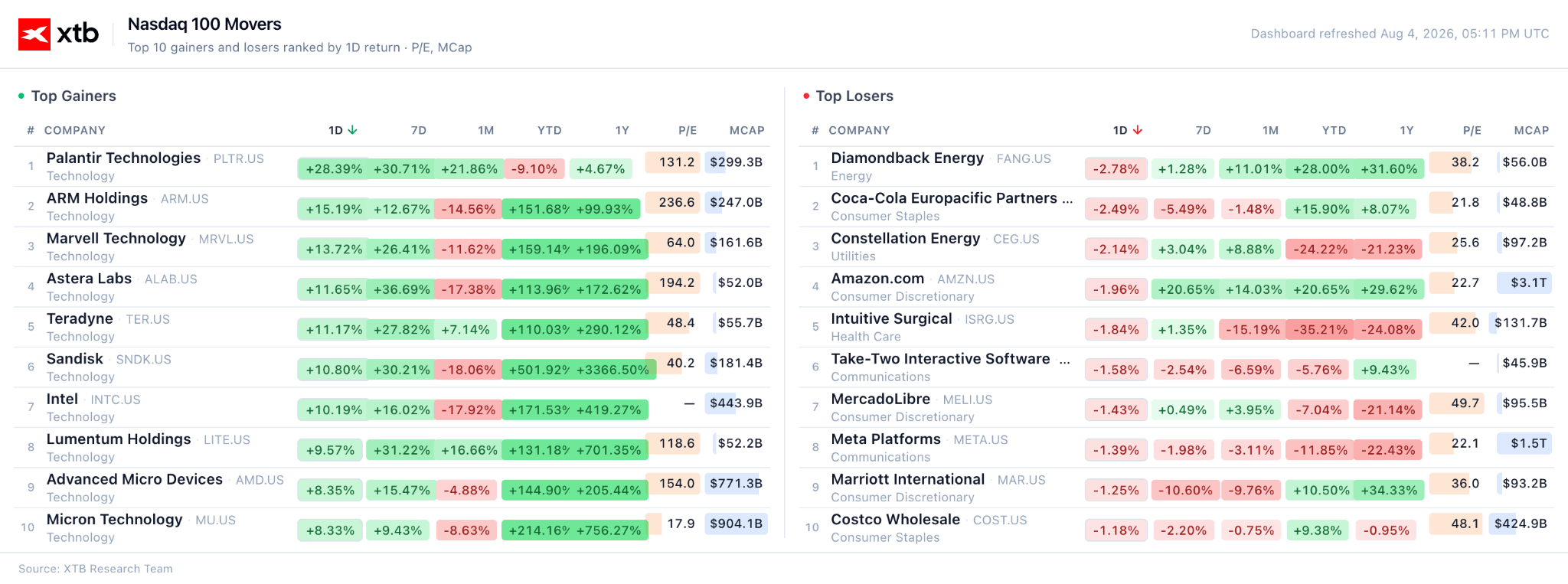Image resolution: width=1568 pixels, height=584 pixels.
Task: Open Diamondback Energy company name
Action: click(x=907, y=158)
